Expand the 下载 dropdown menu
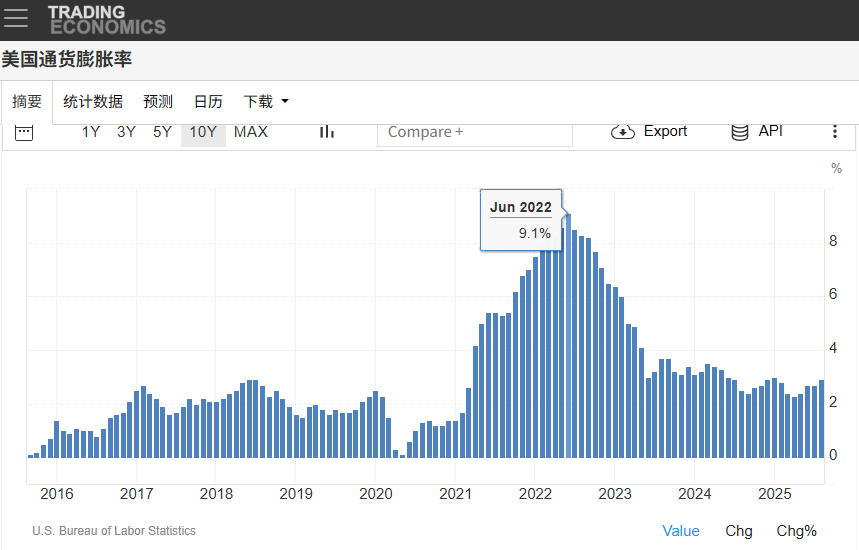 [x=266, y=102]
